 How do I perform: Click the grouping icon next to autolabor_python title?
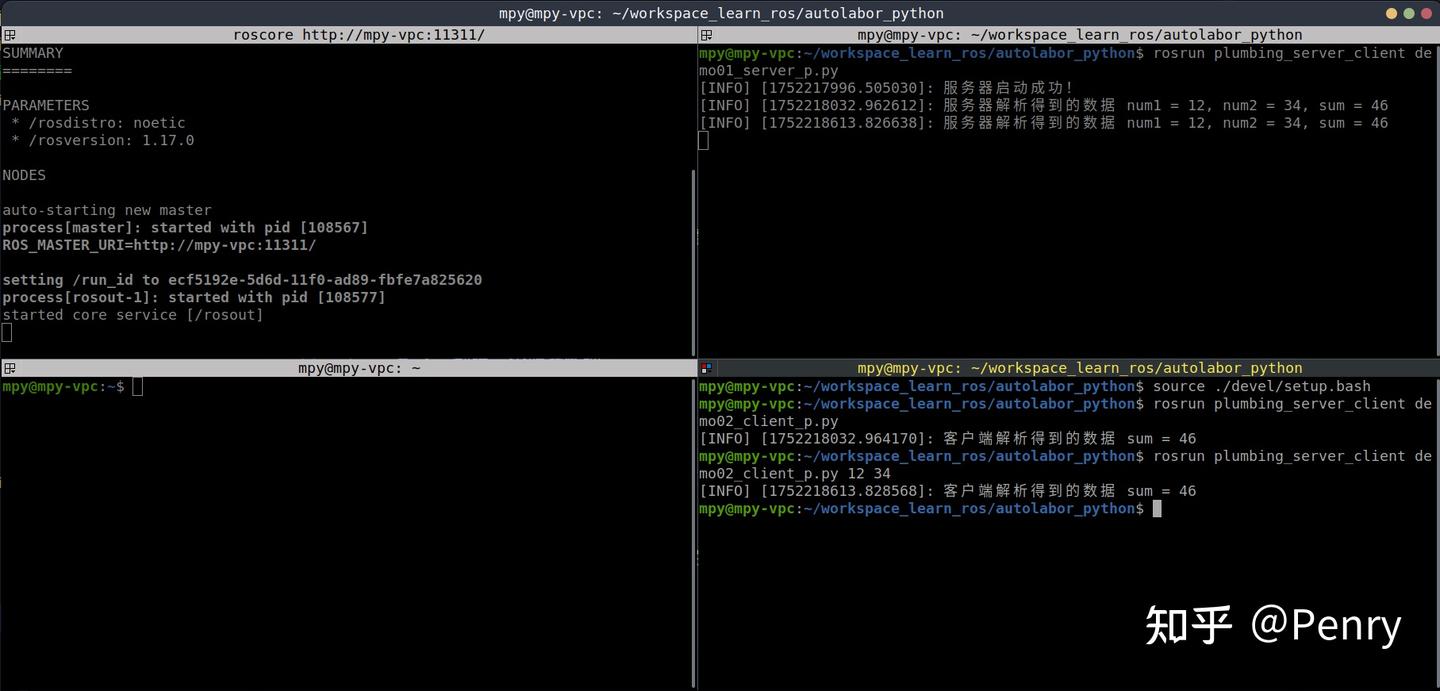[x=706, y=34]
